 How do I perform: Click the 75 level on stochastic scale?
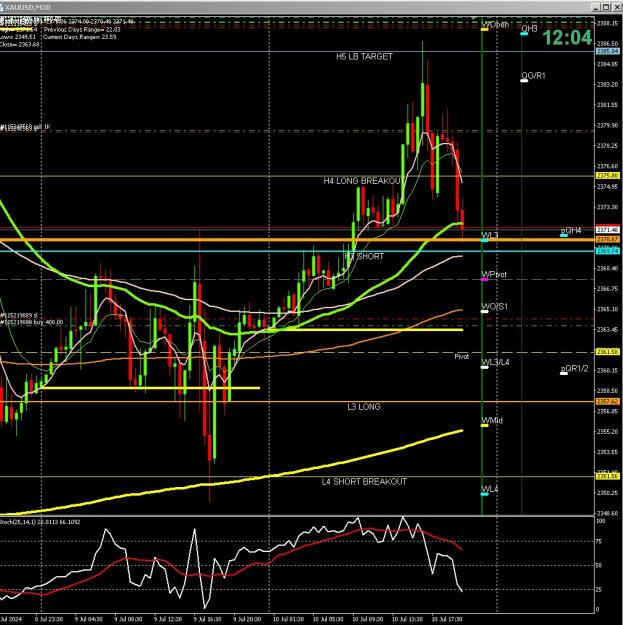599,541
